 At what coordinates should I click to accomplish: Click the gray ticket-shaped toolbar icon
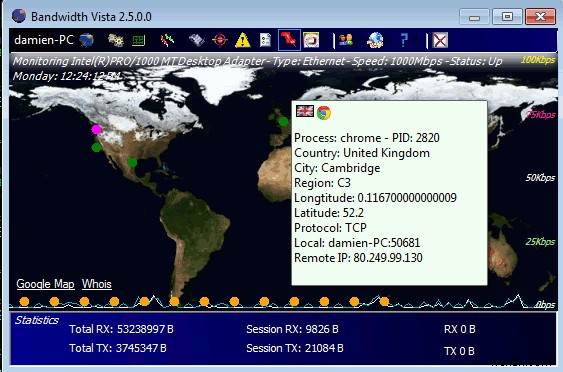click(x=197, y=40)
